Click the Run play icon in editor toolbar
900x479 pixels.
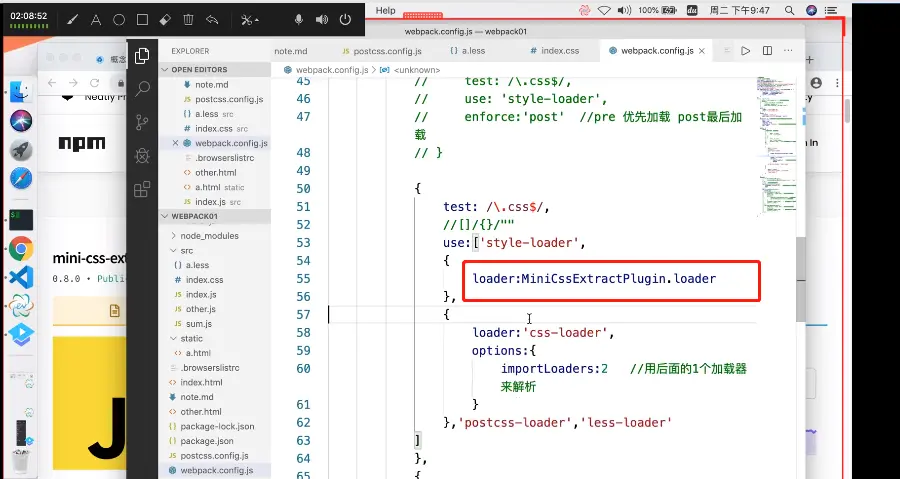pyautogui.click(x=745, y=51)
